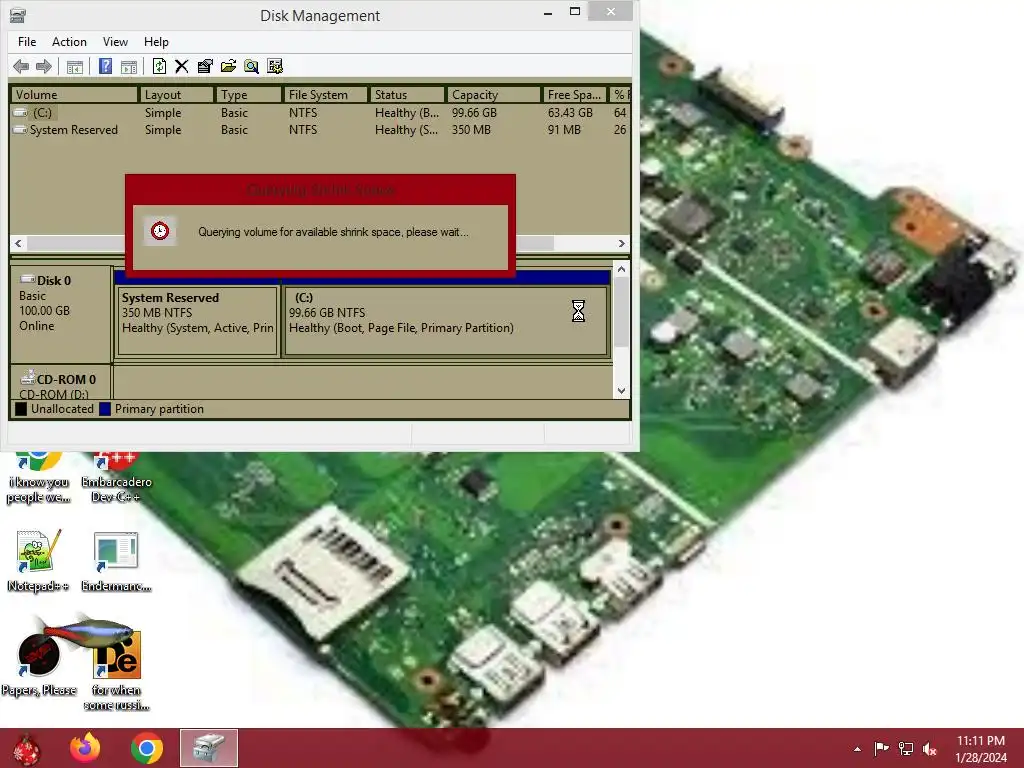Screen dimensions: 1024x768
Task: Open the 'for when some russi...' desktop shortcut
Action: click(x=116, y=669)
